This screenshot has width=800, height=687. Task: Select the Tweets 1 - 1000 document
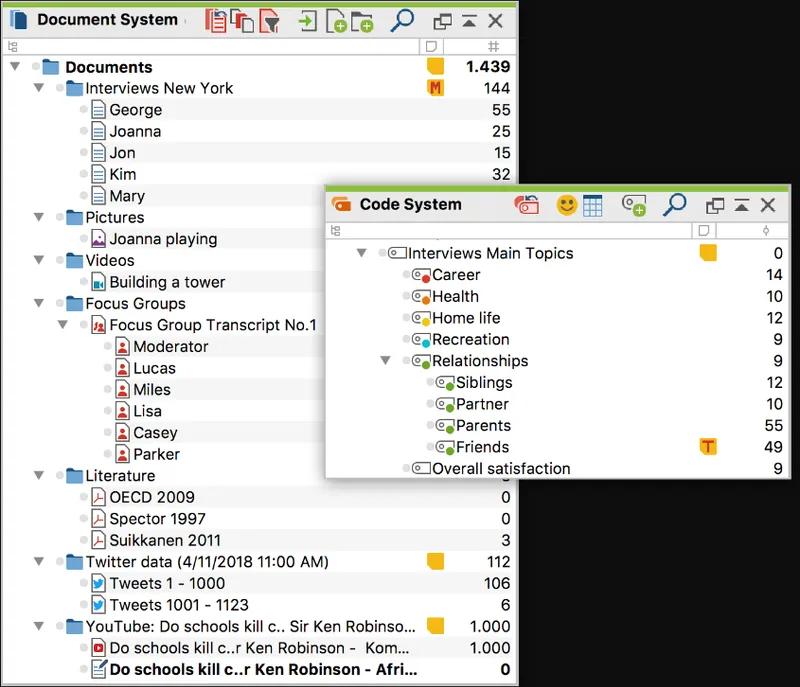167,583
